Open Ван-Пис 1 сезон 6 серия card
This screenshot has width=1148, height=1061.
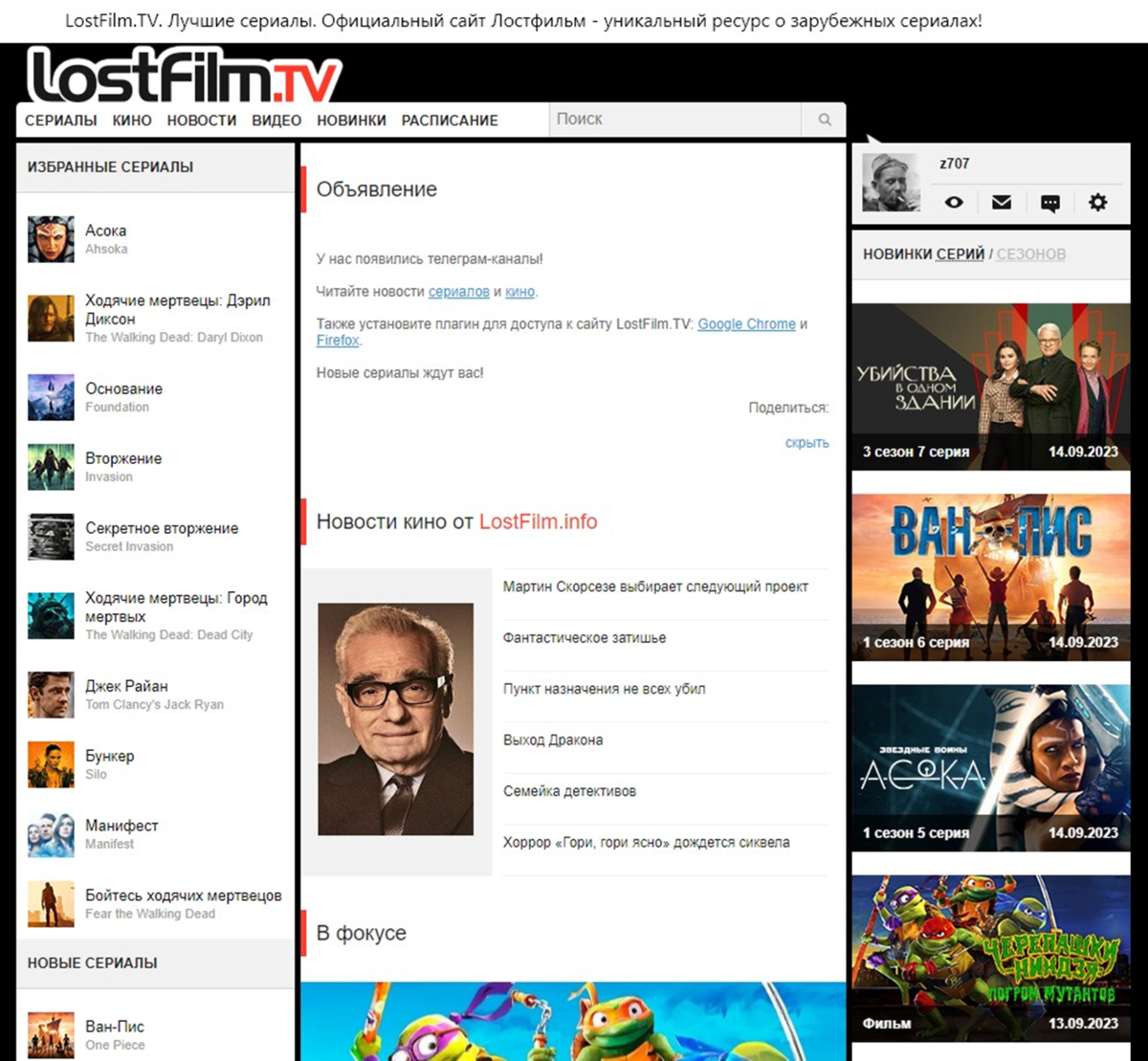pyautogui.click(x=990, y=577)
